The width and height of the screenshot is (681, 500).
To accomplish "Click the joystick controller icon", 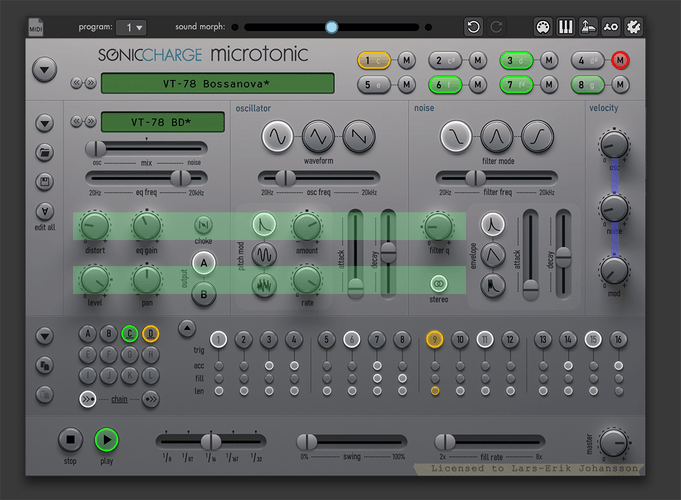I will click(588, 27).
